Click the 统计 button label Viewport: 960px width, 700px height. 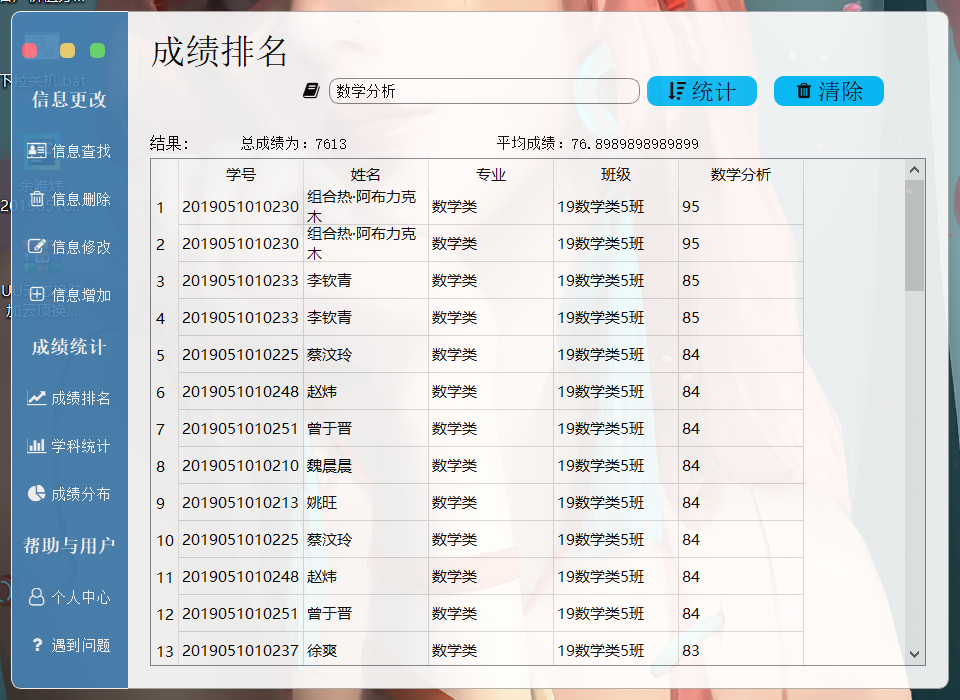[x=713, y=92]
